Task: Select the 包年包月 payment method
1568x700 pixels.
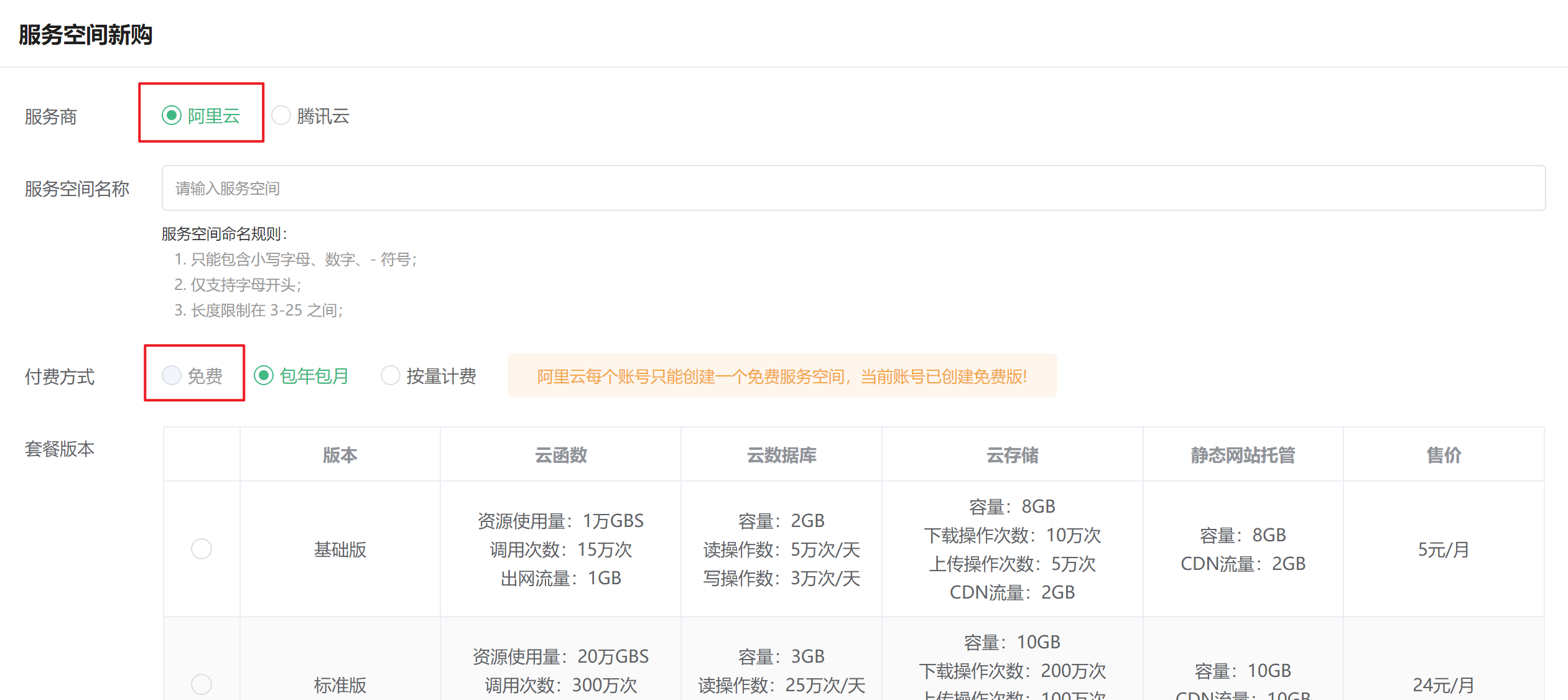Action: click(x=264, y=375)
